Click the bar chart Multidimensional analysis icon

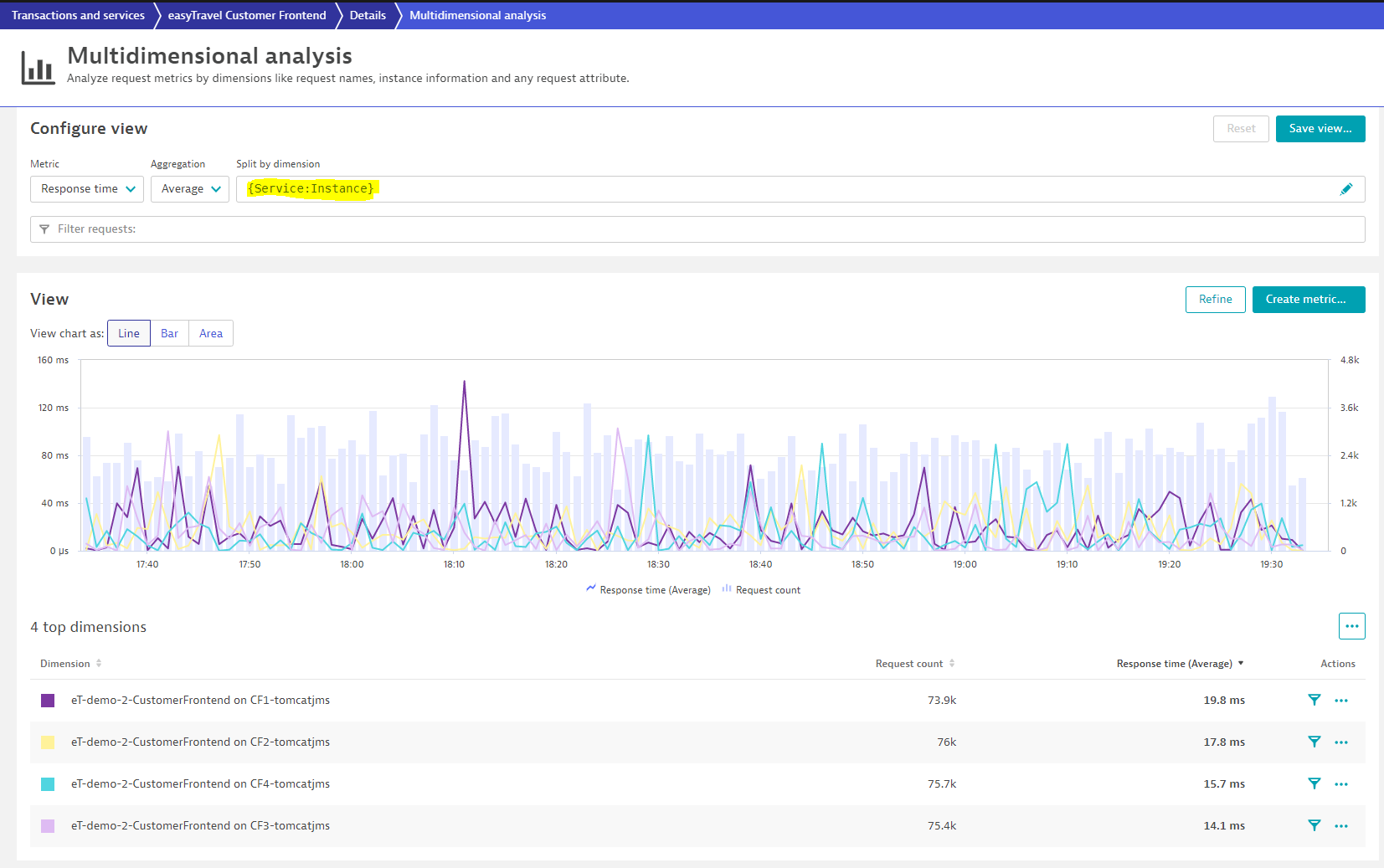[38, 68]
